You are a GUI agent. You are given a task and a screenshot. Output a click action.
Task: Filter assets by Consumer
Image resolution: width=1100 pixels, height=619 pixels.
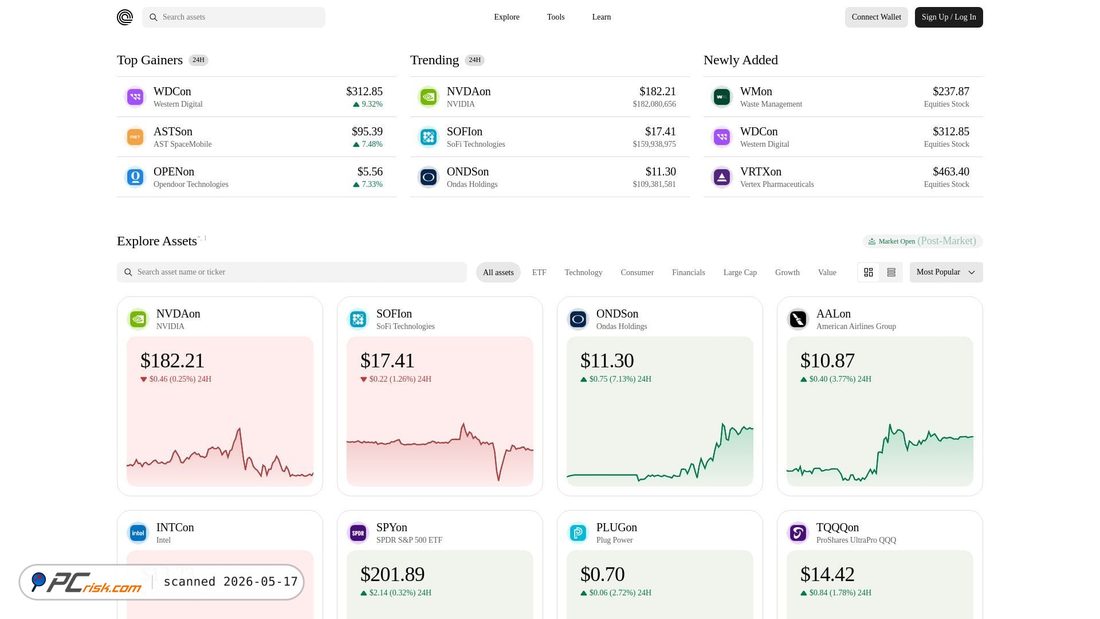click(637, 272)
